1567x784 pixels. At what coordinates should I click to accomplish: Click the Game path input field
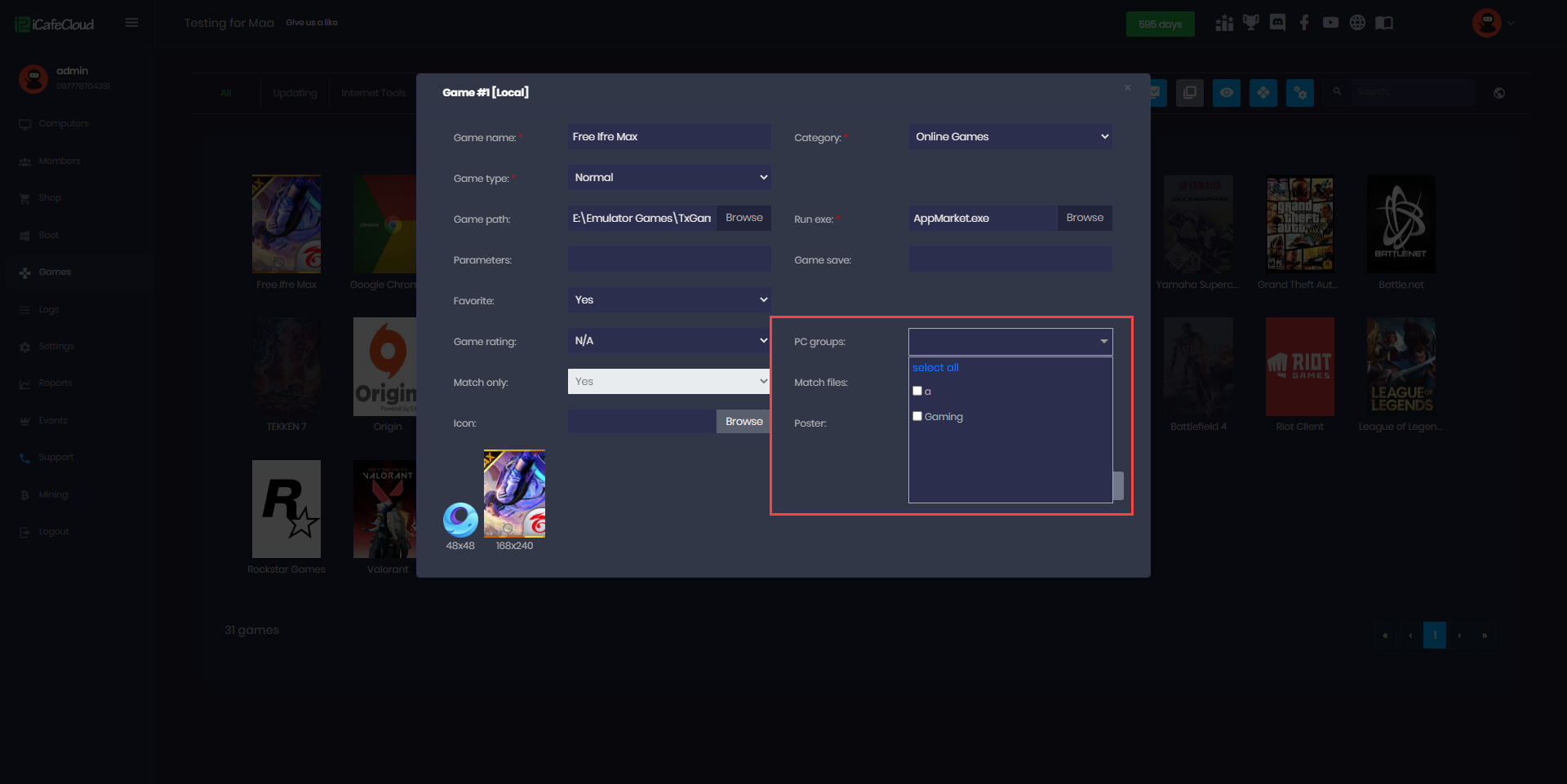(642, 218)
